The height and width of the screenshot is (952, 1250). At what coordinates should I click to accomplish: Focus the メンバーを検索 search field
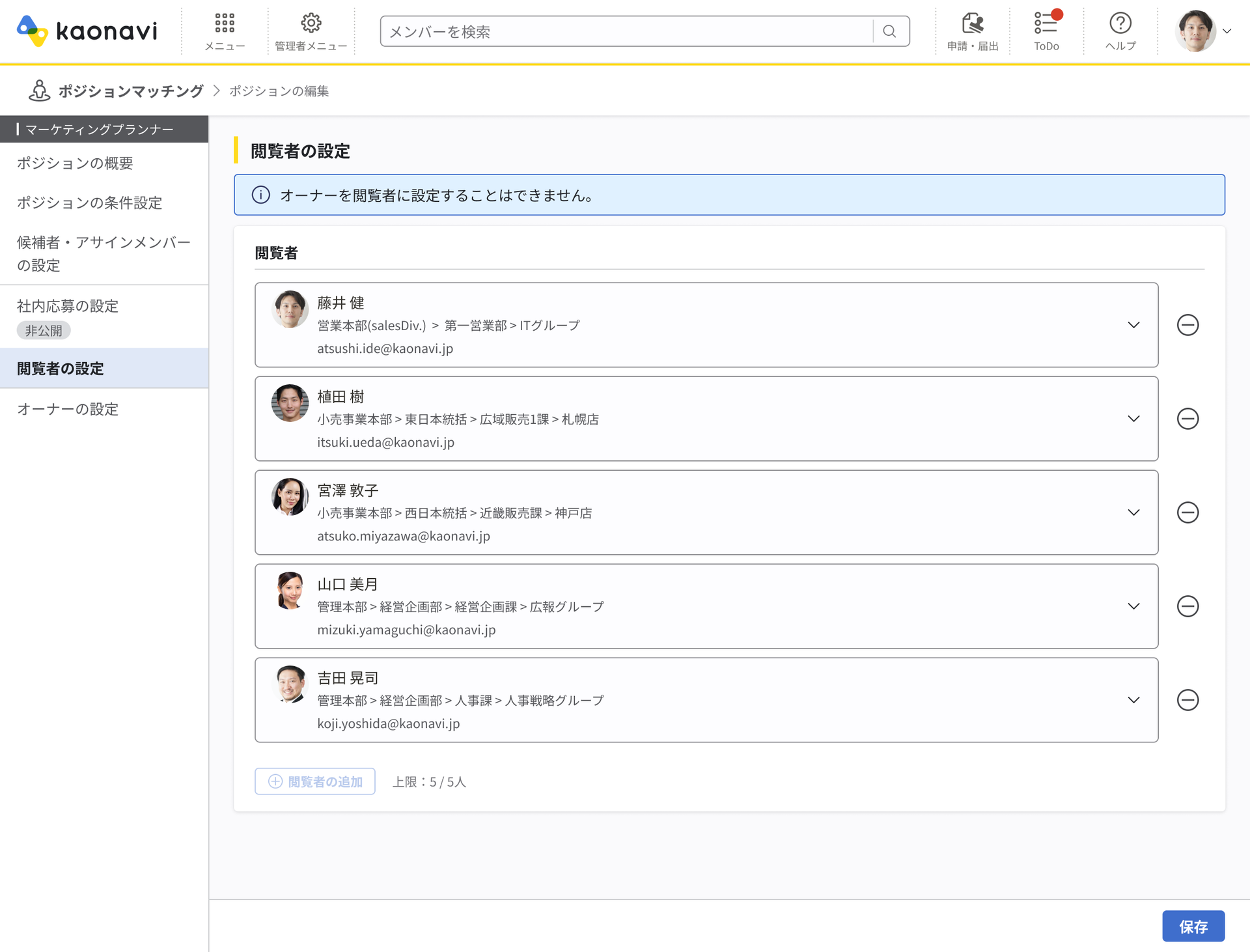(625, 31)
